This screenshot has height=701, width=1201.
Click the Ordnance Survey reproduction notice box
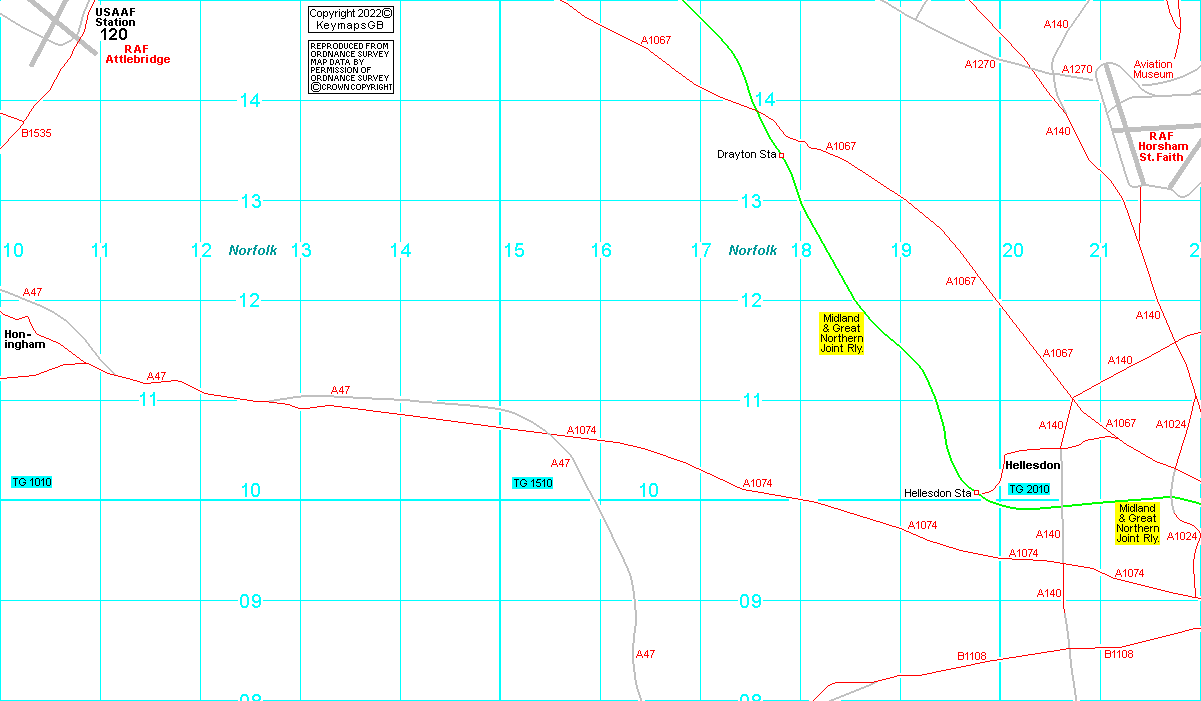(350, 67)
